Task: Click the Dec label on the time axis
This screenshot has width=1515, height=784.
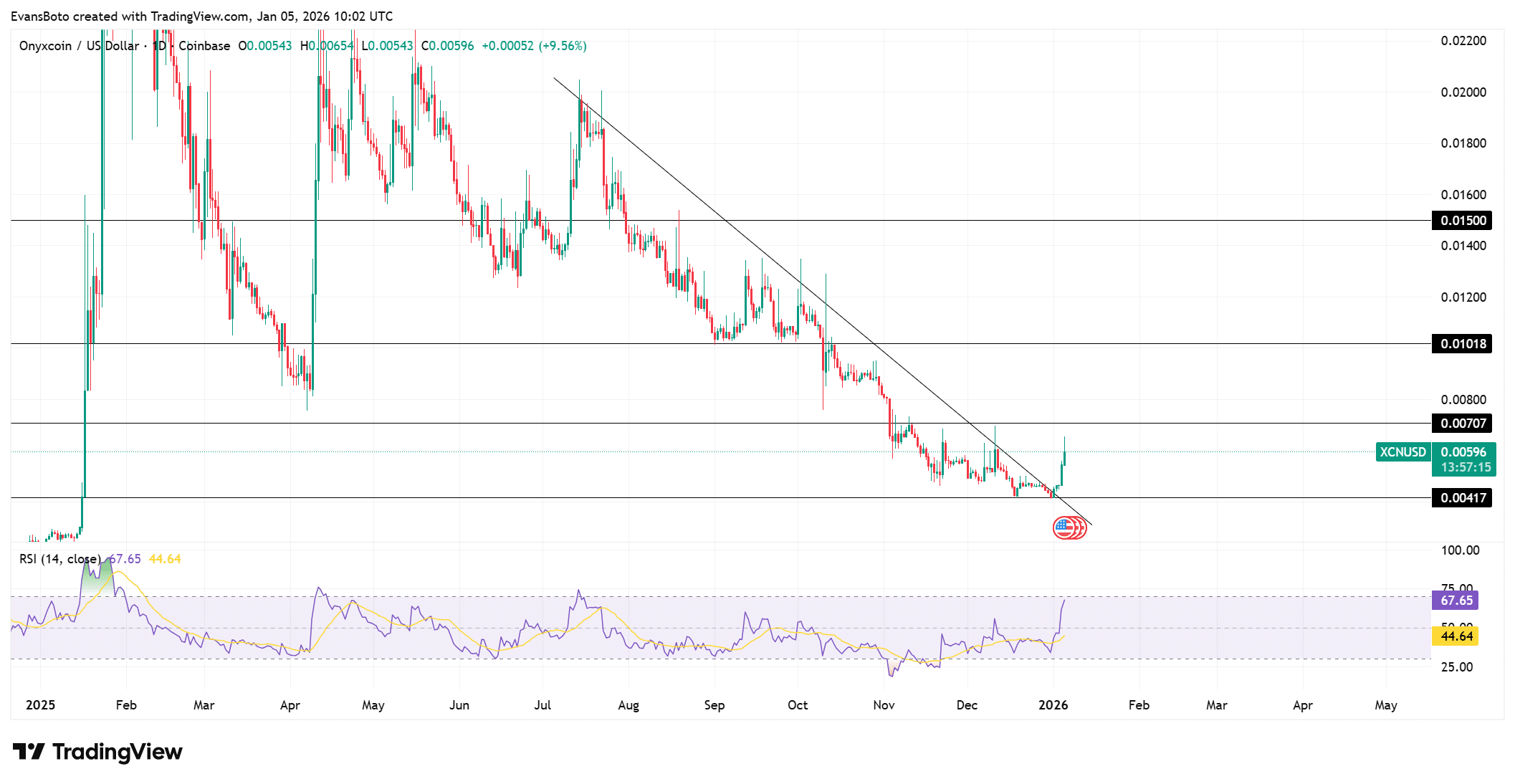Action: 967,704
